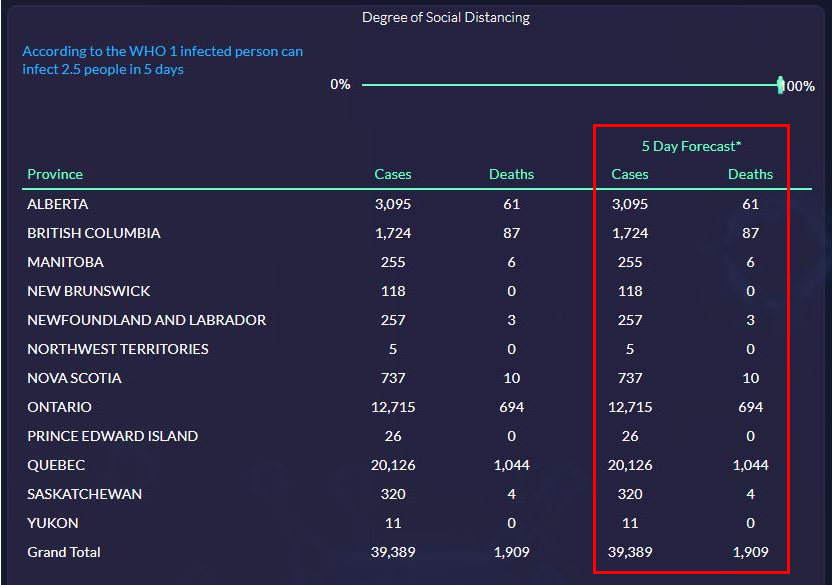Select the YUKON territory label
832x585 pixels.
[x=53, y=523]
